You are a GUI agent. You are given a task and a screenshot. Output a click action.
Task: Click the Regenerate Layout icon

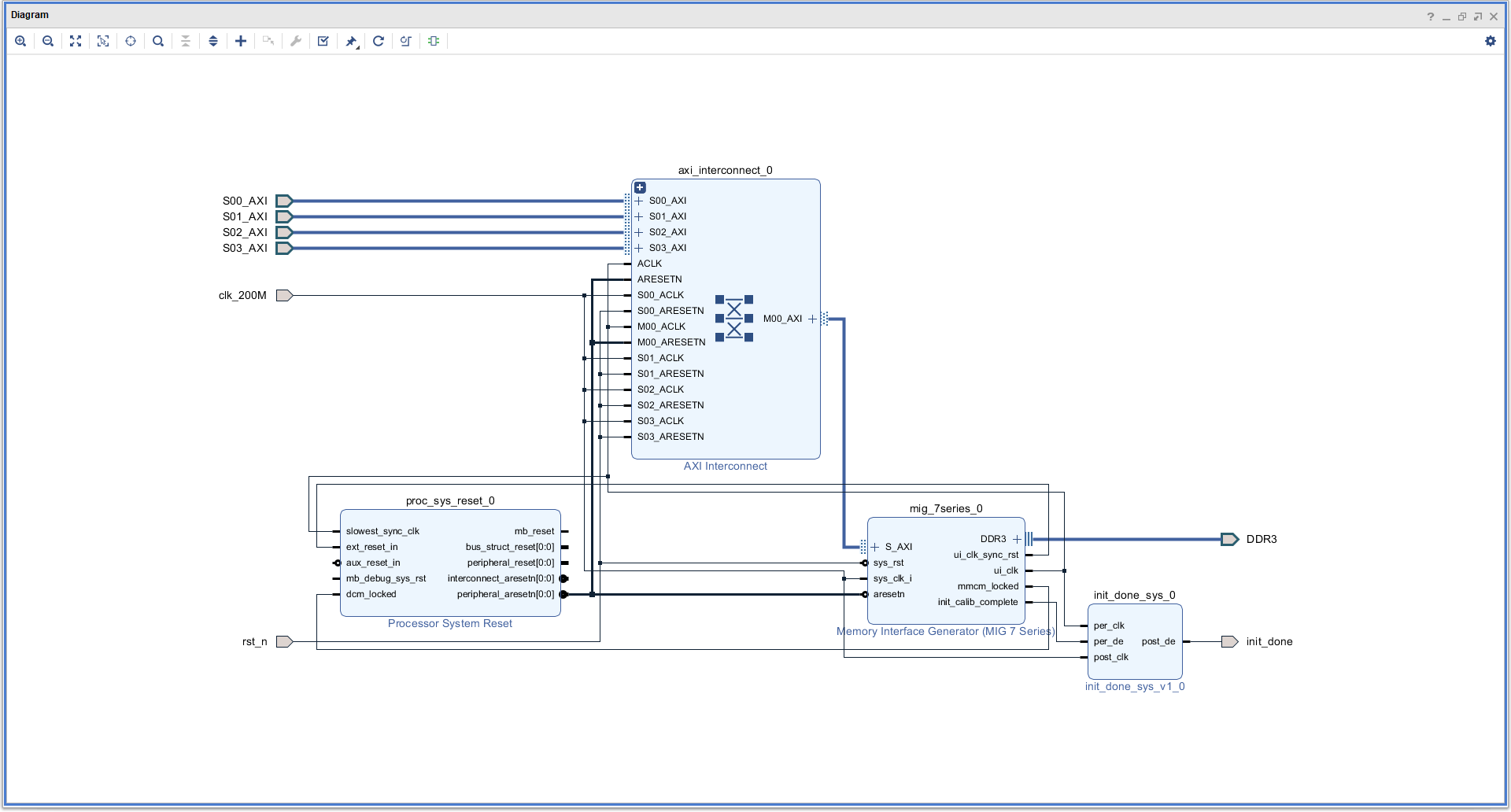coord(379,41)
